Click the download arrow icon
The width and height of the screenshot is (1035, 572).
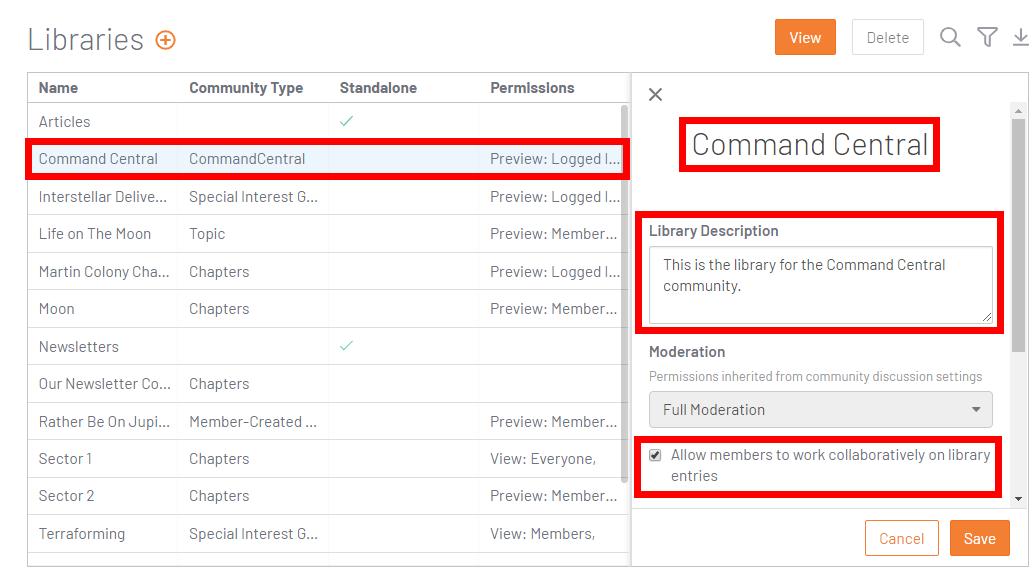(1020, 37)
